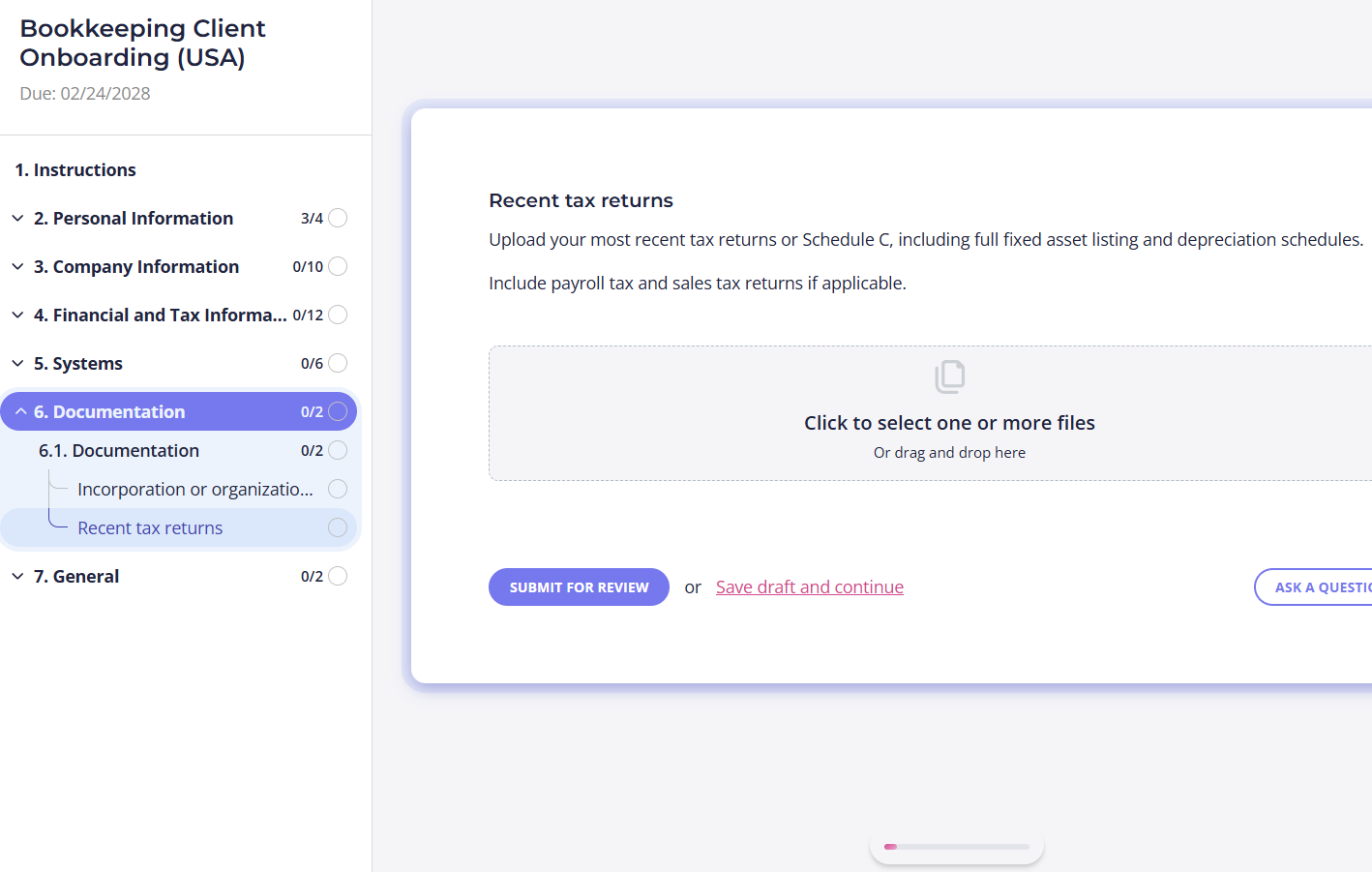Collapse the Documentation section chevron
1372x872 pixels.
click(20, 411)
